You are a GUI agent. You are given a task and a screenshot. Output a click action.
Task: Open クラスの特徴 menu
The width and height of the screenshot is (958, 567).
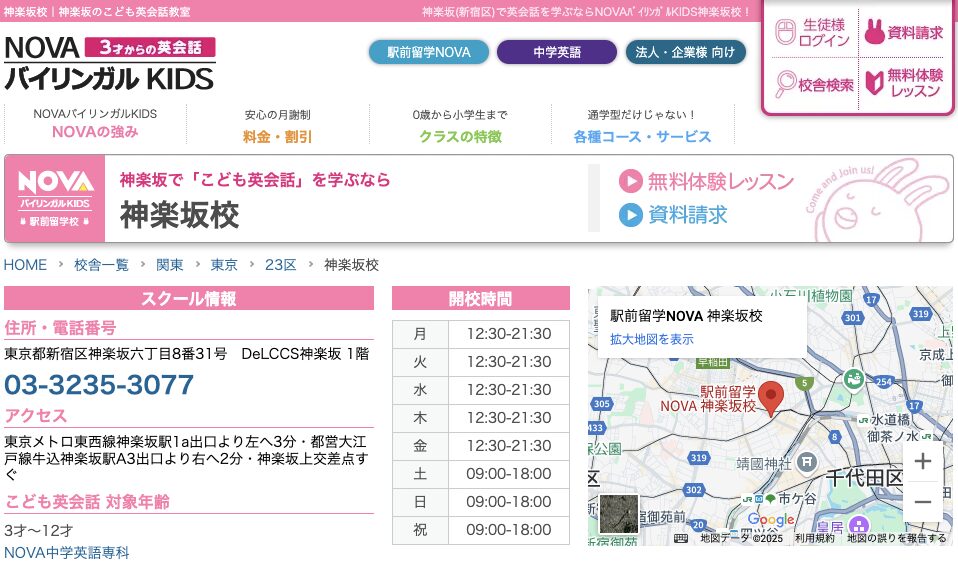click(x=460, y=125)
